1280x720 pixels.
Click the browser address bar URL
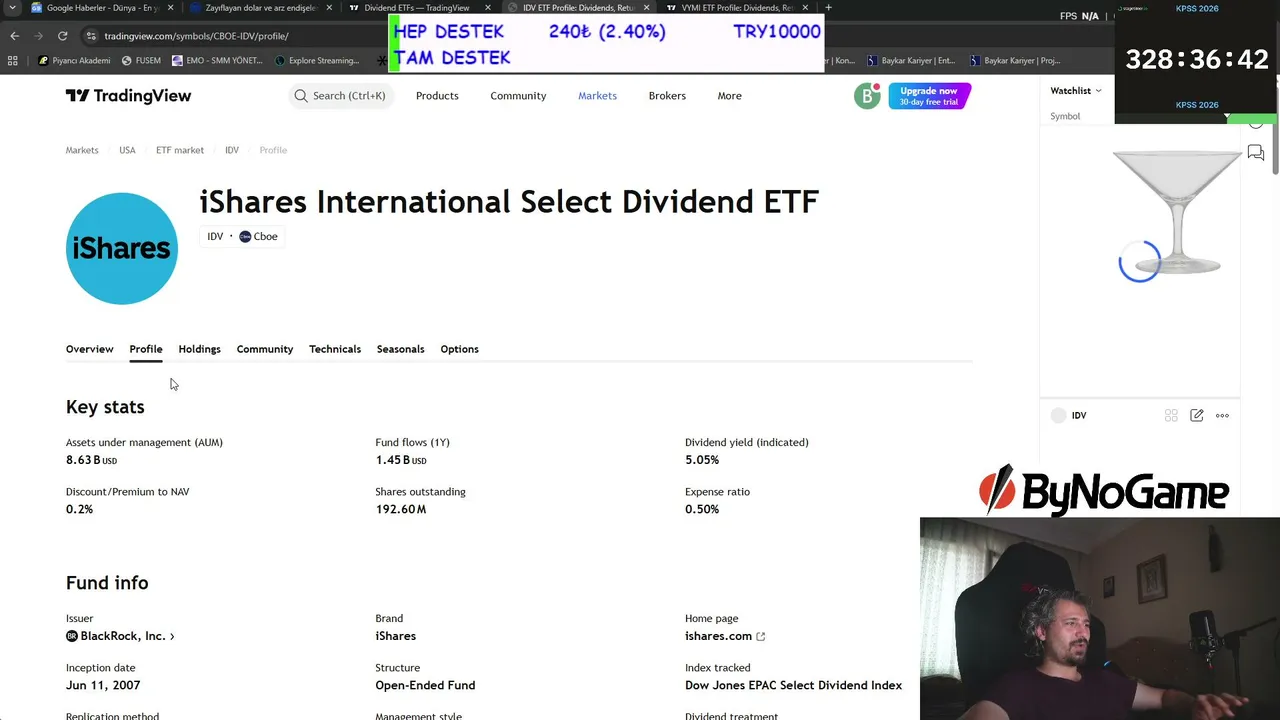tap(196, 36)
